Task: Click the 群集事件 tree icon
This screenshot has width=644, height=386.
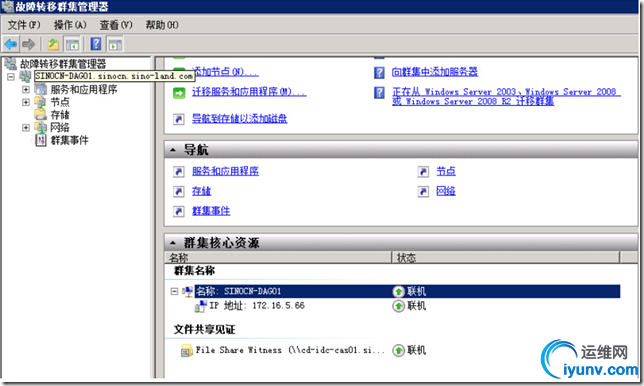Action: click(41, 140)
